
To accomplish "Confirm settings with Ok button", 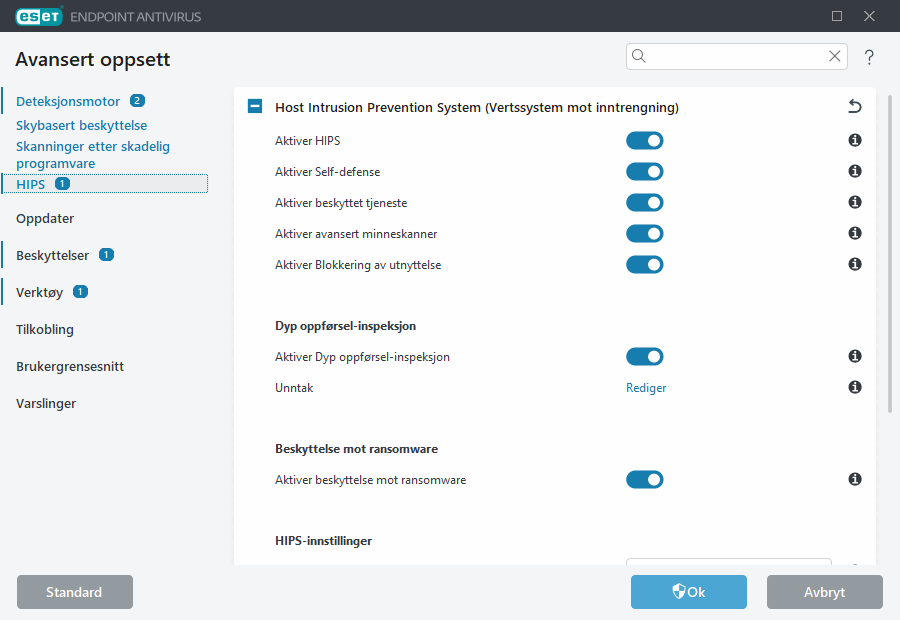I will point(689,592).
